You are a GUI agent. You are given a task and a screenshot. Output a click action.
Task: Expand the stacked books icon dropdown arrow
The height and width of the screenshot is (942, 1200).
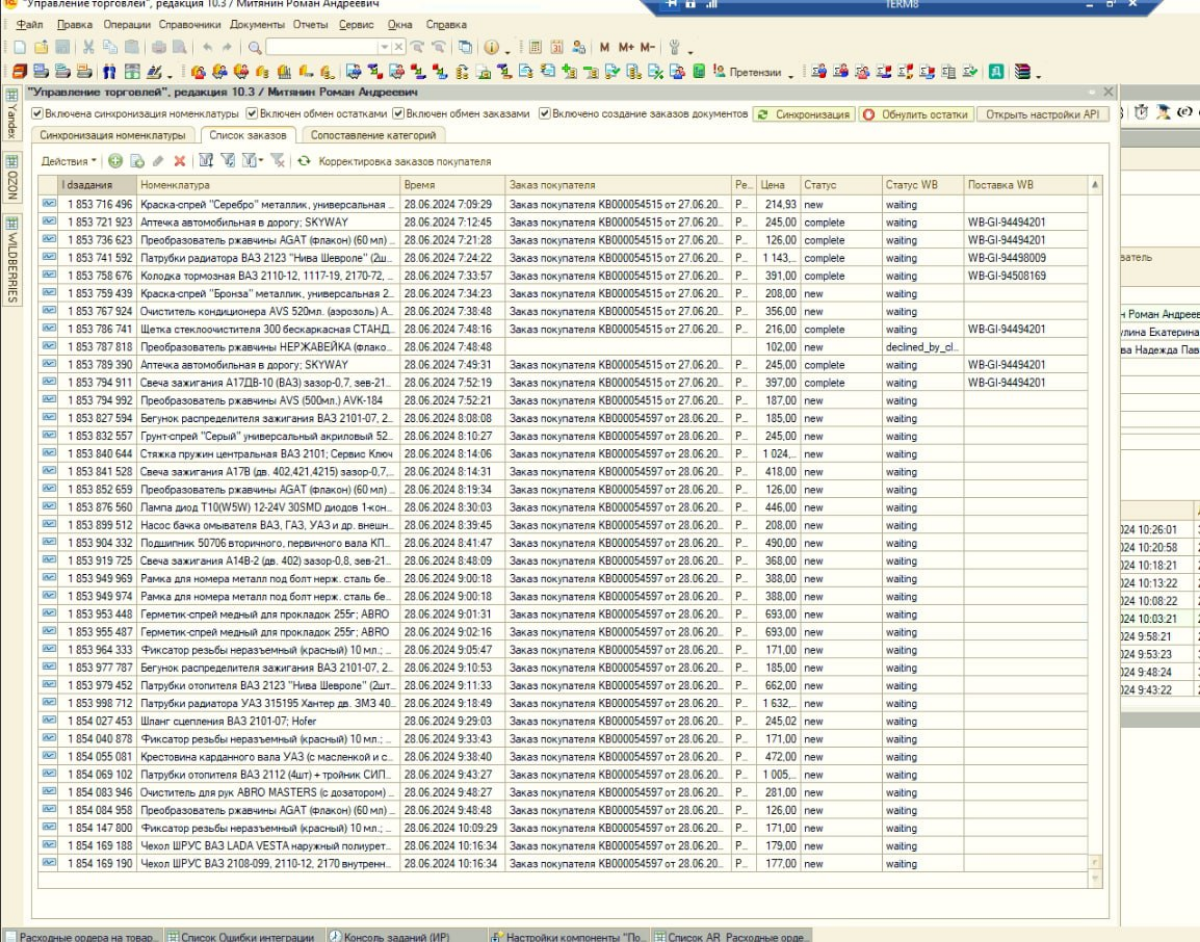click(x=1038, y=75)
